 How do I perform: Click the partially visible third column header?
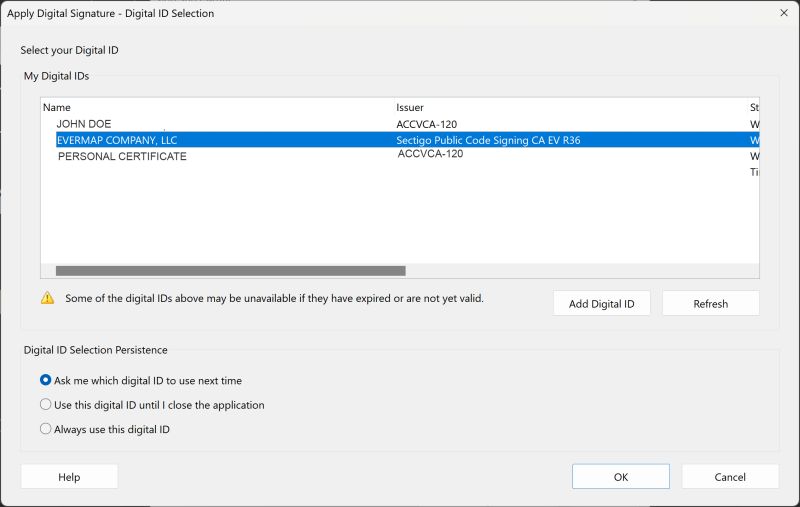754,107
